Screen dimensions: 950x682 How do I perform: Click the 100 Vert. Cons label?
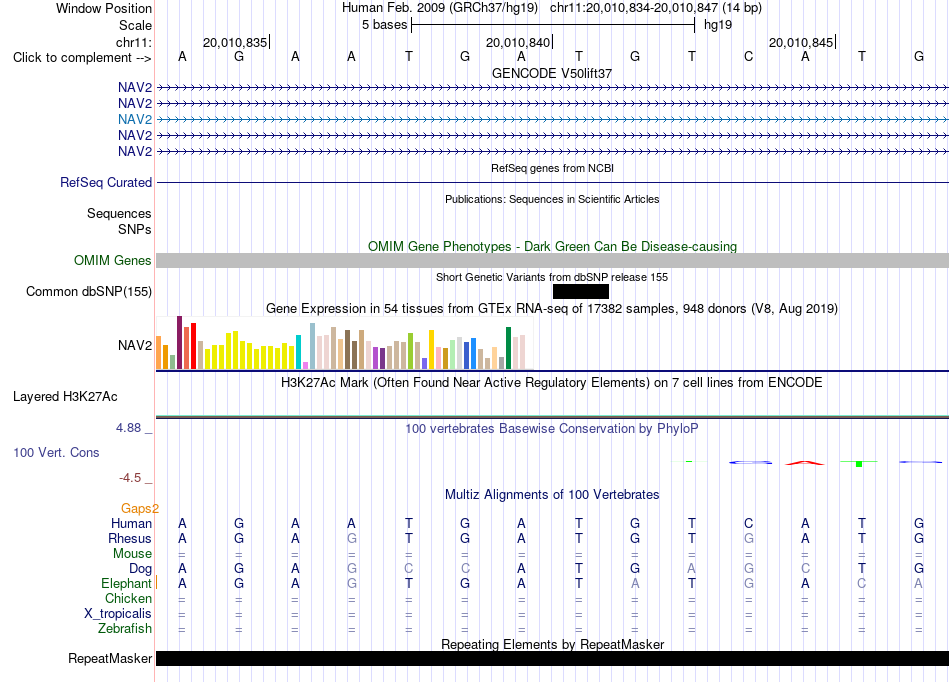[x=56, y=452]
